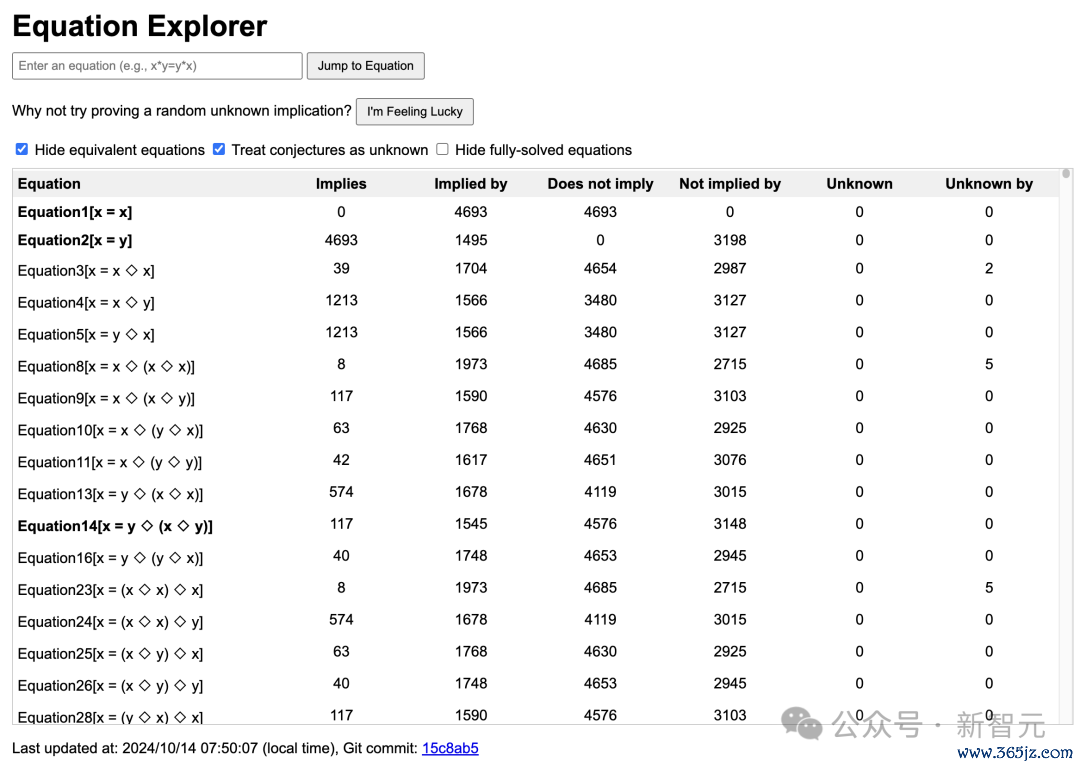Screen dimensions: 1080x768
Task: Open Equation24[x = (x ◇ x) ◇ y]
Action: pyautogui.click(x=110, y=622)
